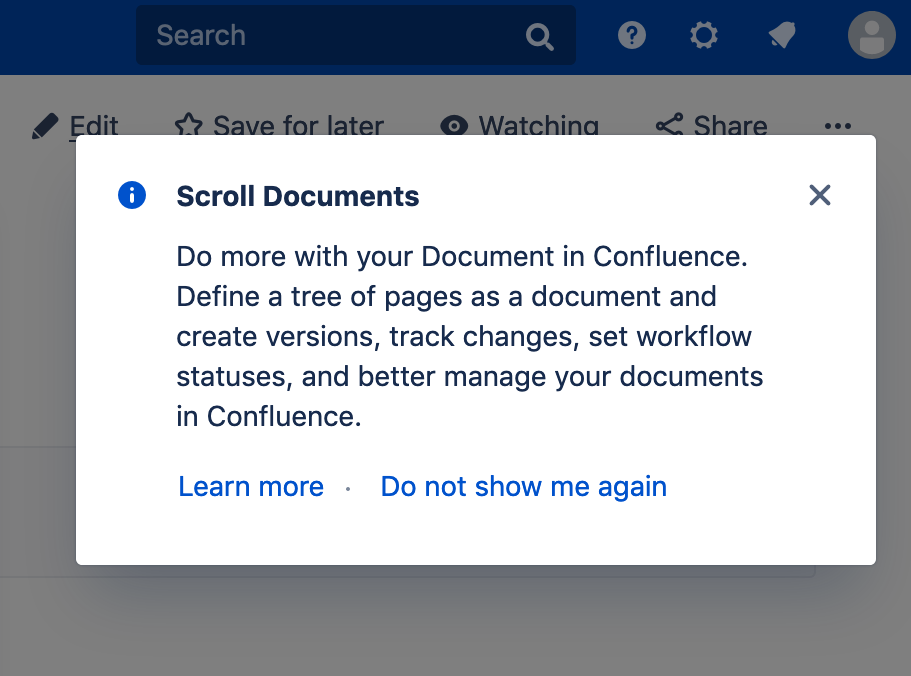
Task: Open the settings gear icon
Action: pyautogui.click(x=704, y=35)
